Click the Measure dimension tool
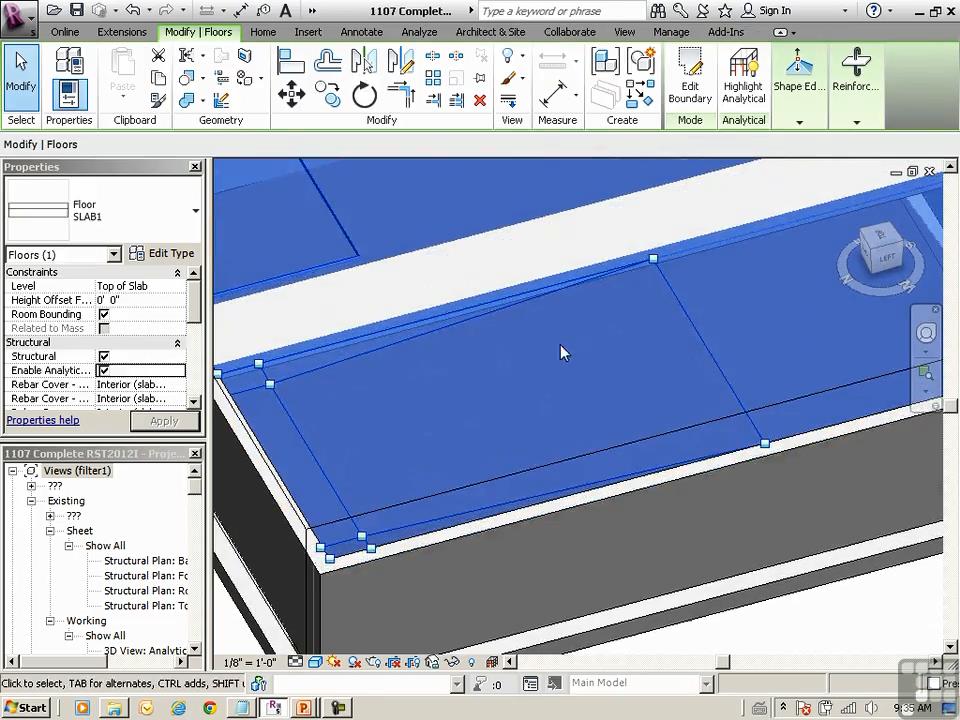This screenshot has height=720, width=960. click(553, 96)
